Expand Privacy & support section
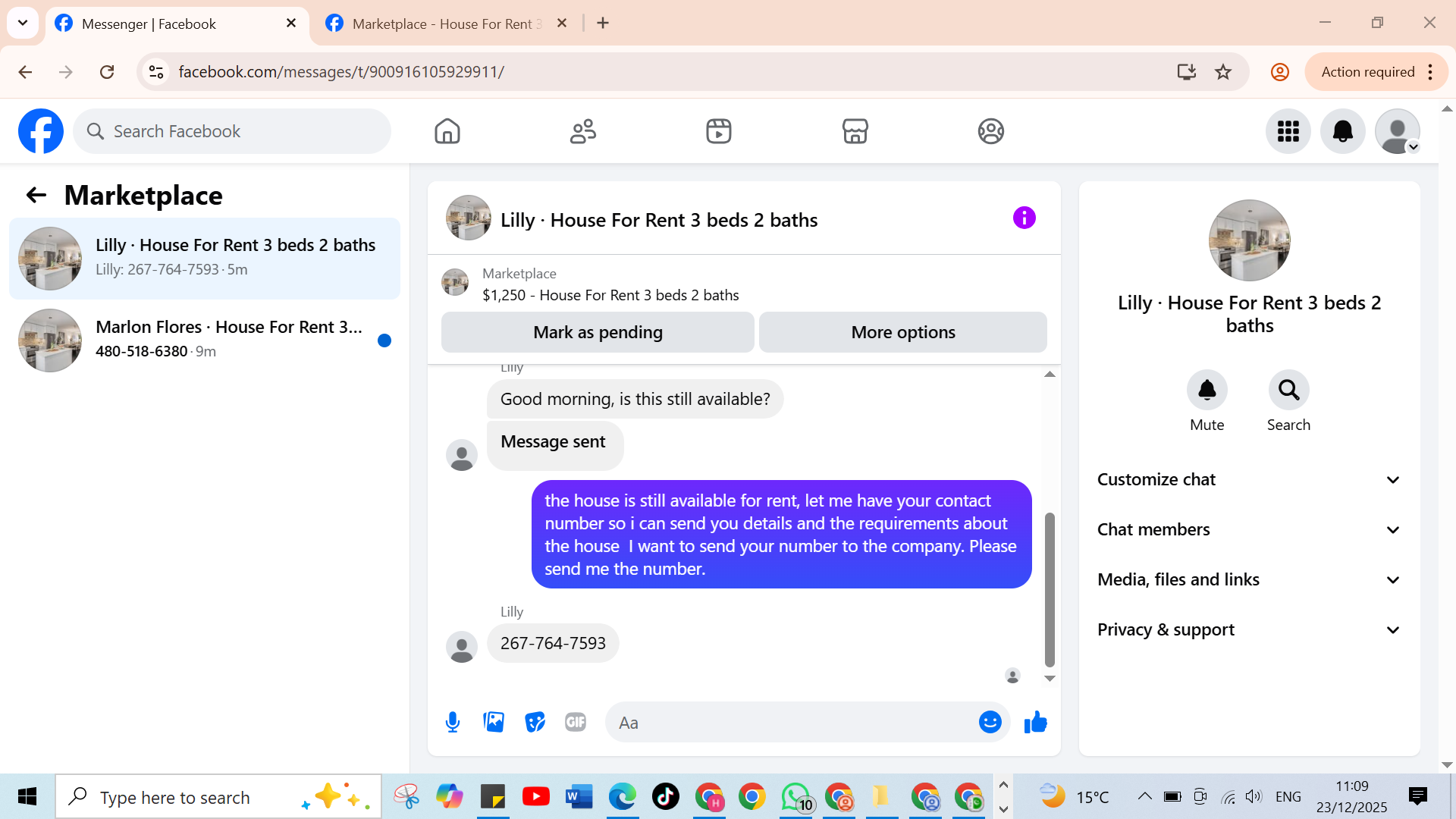1456x819 pixels. coord(1249,630)
